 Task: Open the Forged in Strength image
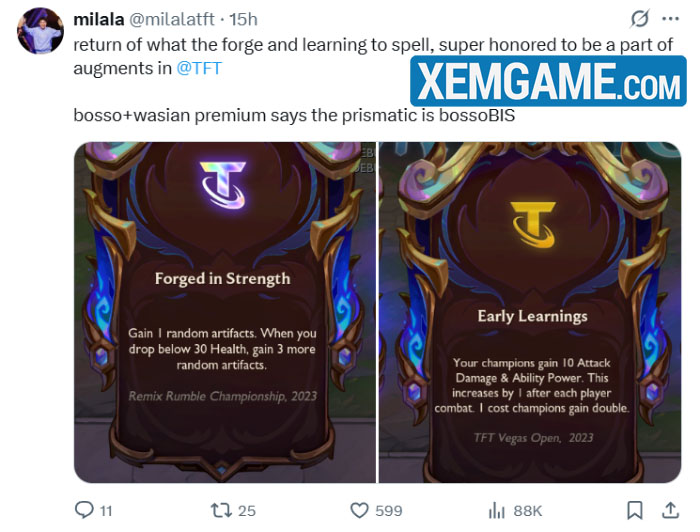(225, 312)
